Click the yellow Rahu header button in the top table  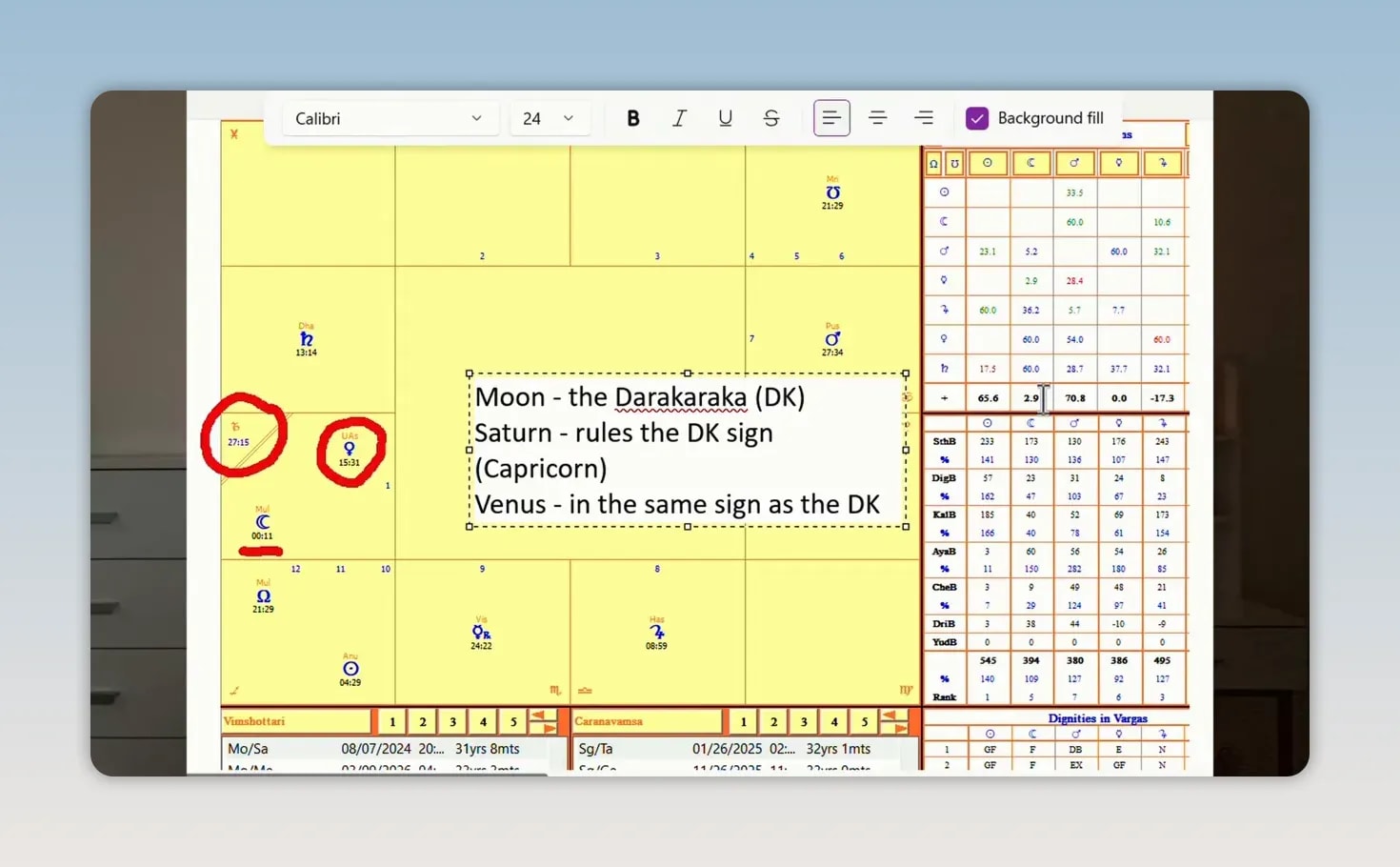[933, 163]
